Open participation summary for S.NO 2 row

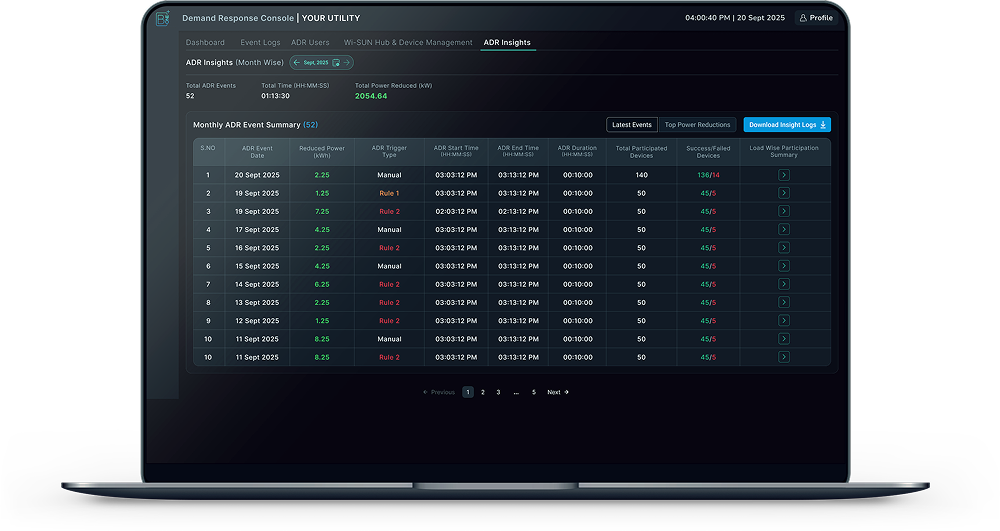pos(784,193)
